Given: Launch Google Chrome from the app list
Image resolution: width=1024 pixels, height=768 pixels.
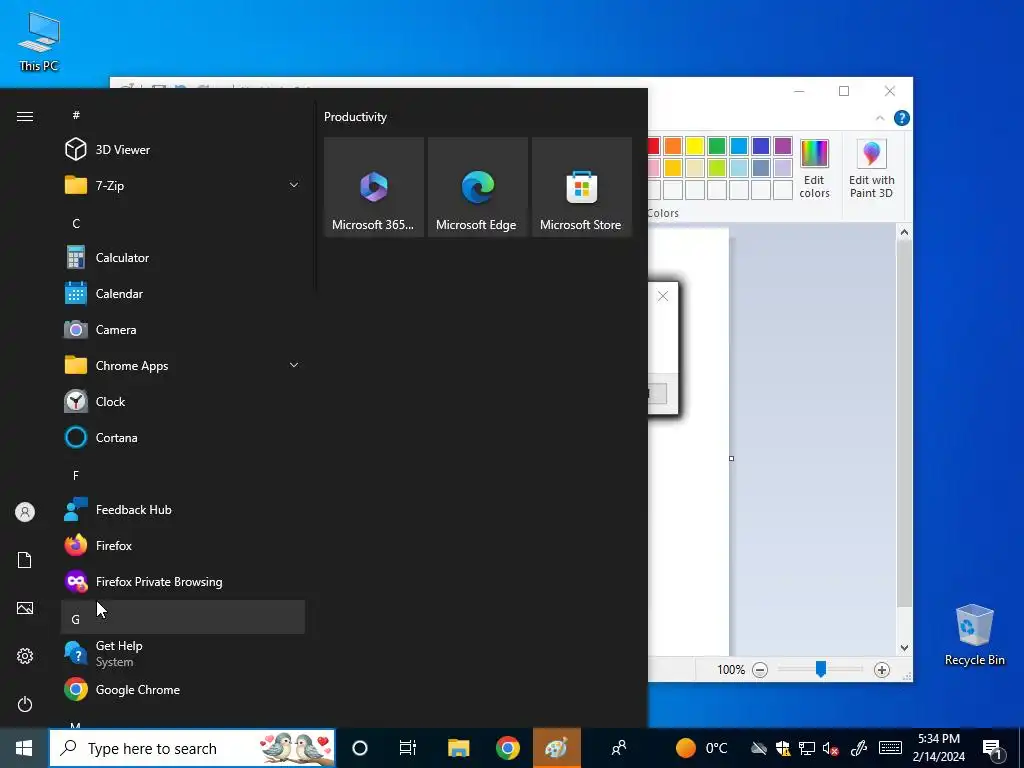Looking at the screenshot, I should click(x=183, y=689).
